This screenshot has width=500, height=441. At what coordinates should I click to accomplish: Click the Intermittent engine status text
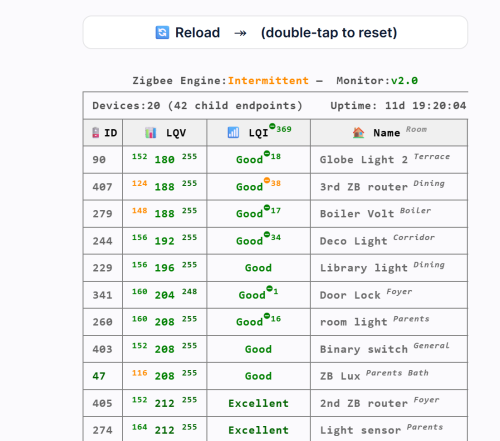pos(268,81)
